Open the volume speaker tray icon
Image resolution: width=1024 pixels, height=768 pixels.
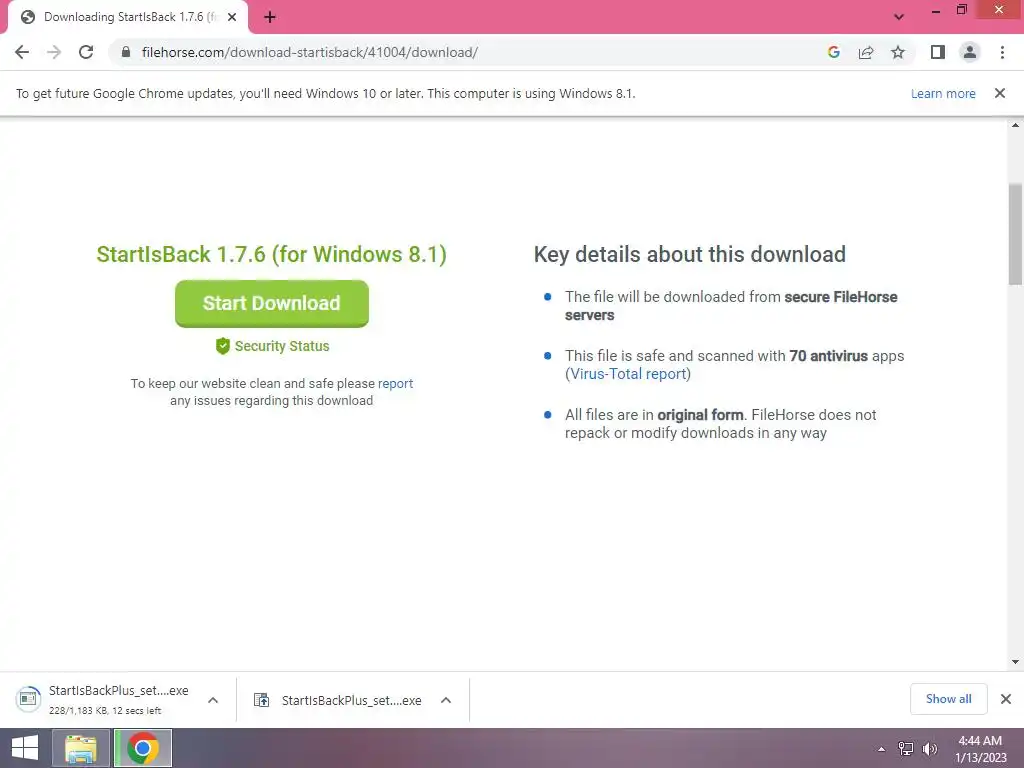pyautogui.click(x=929, y=749)
